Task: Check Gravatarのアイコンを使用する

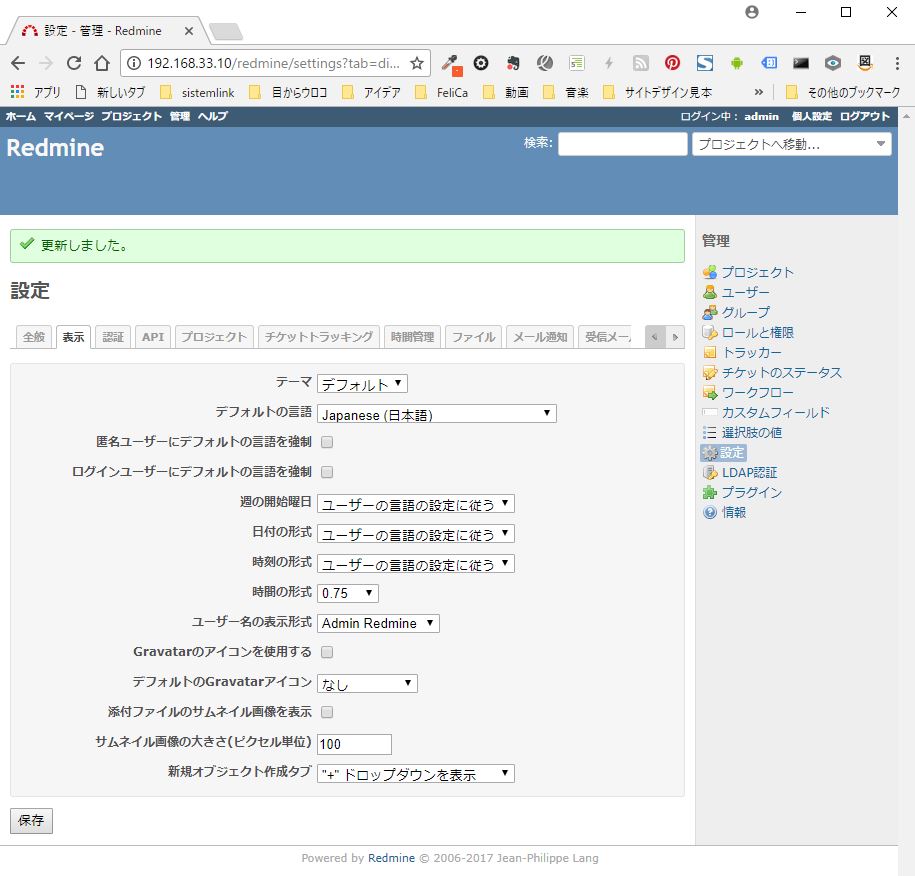Action: (327, 652)
